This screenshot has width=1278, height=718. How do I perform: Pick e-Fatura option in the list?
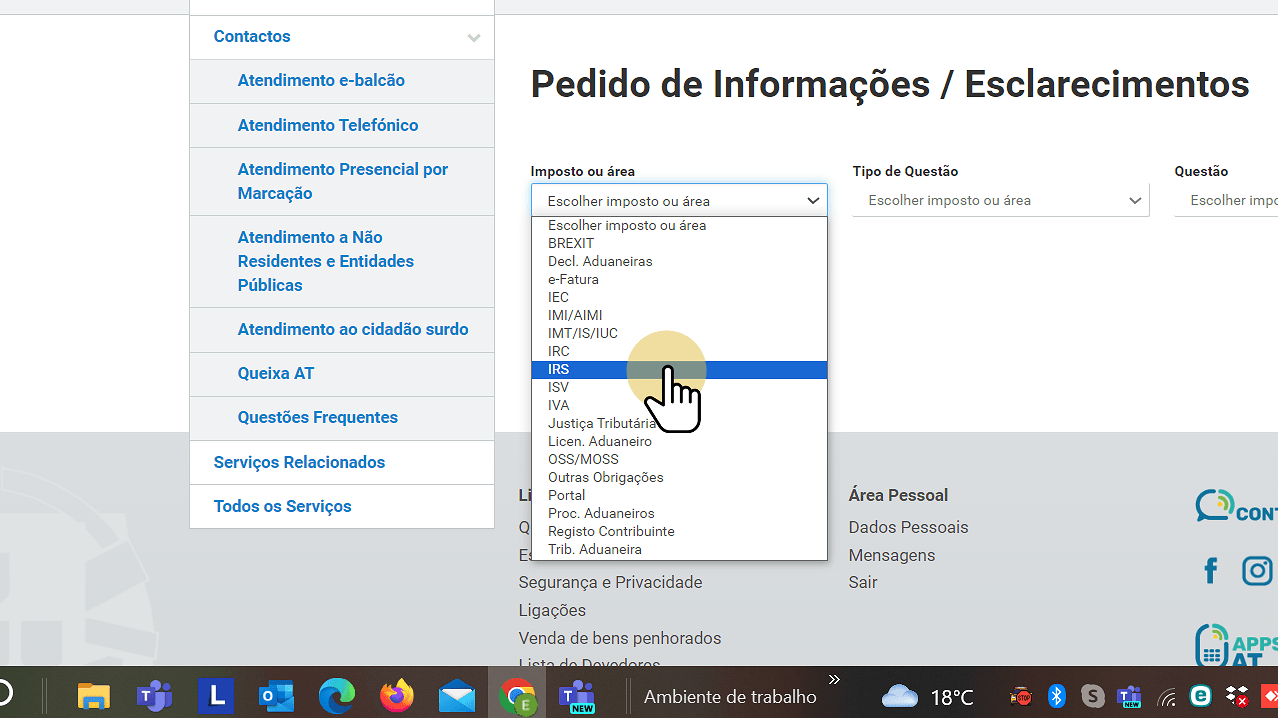coord(573,280)
